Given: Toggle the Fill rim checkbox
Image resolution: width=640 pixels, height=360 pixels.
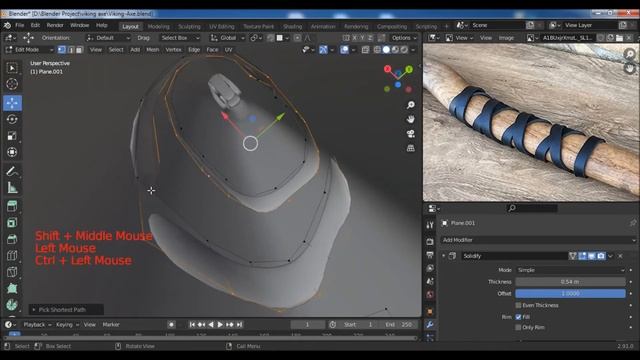Looking at the screenshot, I should pyautogui.click(x=518, y=317).
